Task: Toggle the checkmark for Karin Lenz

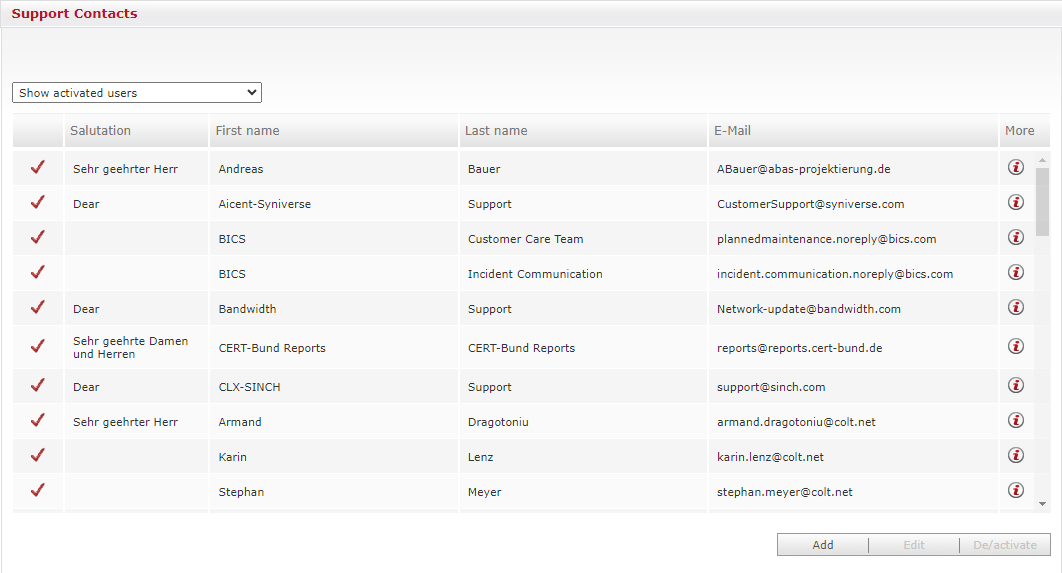Action: pyautogui.click(x=38, y=456)
